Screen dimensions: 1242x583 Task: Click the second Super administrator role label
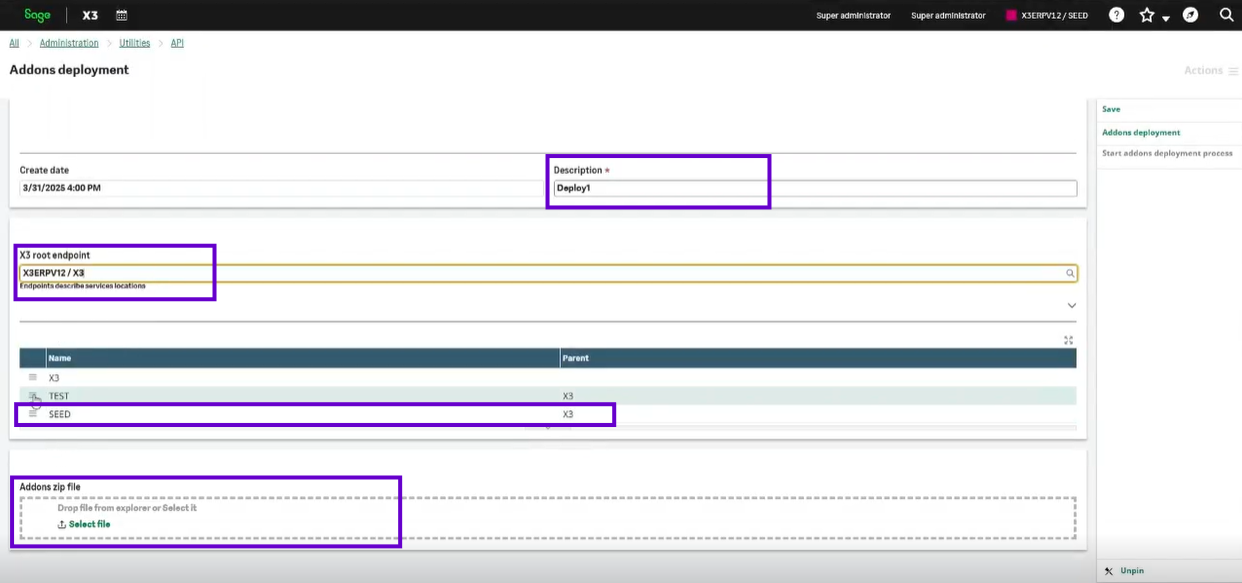click(948, 15)
